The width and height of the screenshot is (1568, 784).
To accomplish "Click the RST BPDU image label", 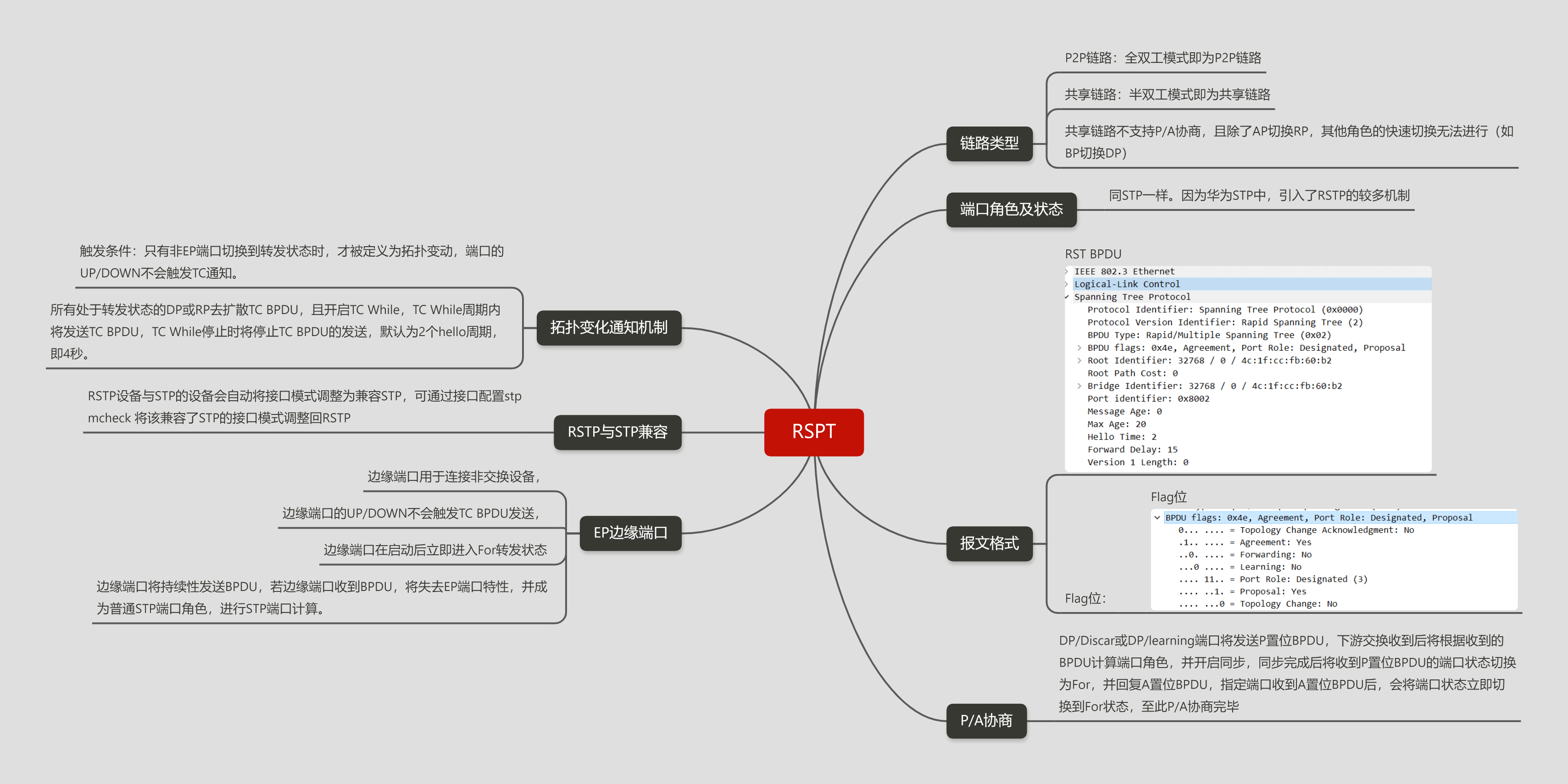I will click(x=1093, y=254).
